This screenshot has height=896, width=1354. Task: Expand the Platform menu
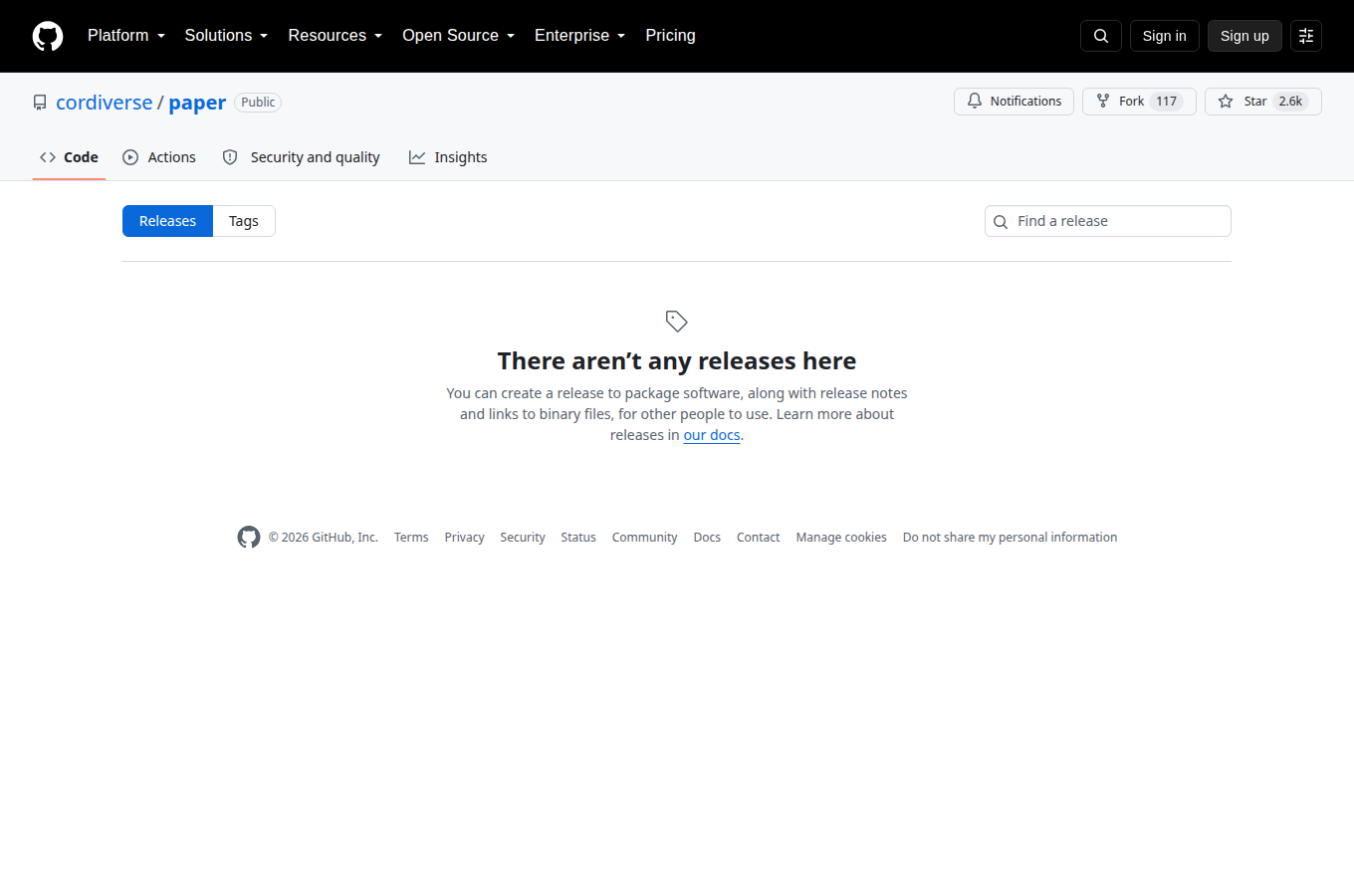(126, 36)
